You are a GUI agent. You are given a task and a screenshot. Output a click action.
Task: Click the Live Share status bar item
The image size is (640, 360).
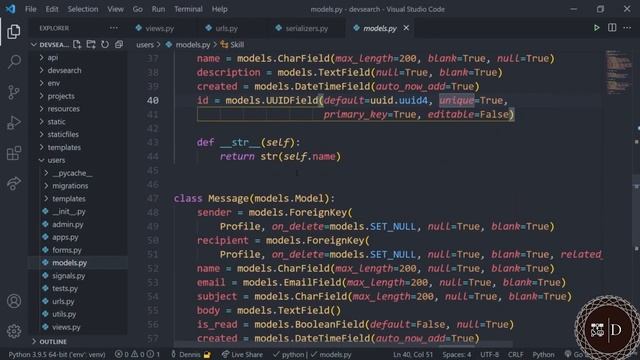(242, 354)
